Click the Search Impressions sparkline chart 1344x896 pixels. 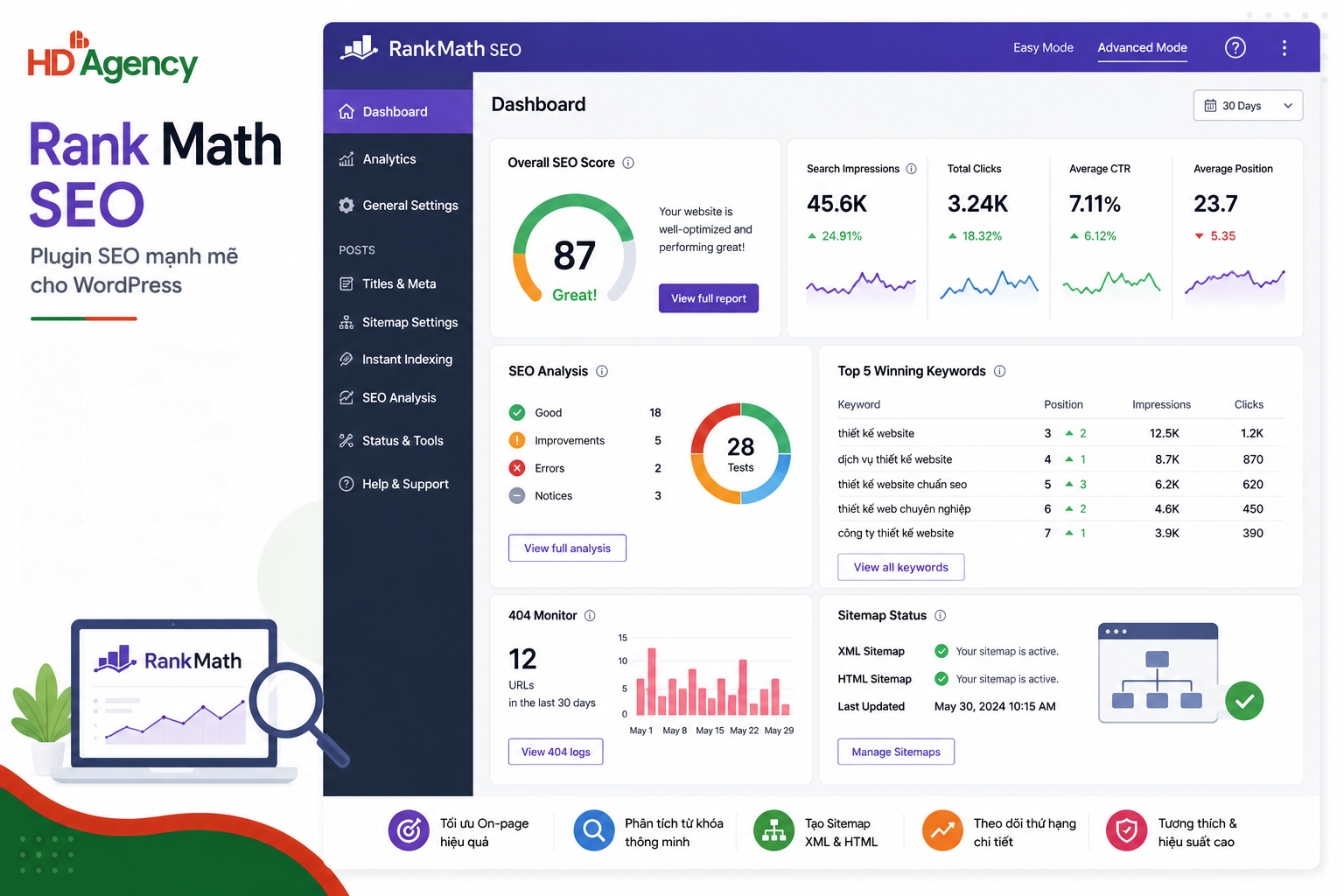(861, 287)
